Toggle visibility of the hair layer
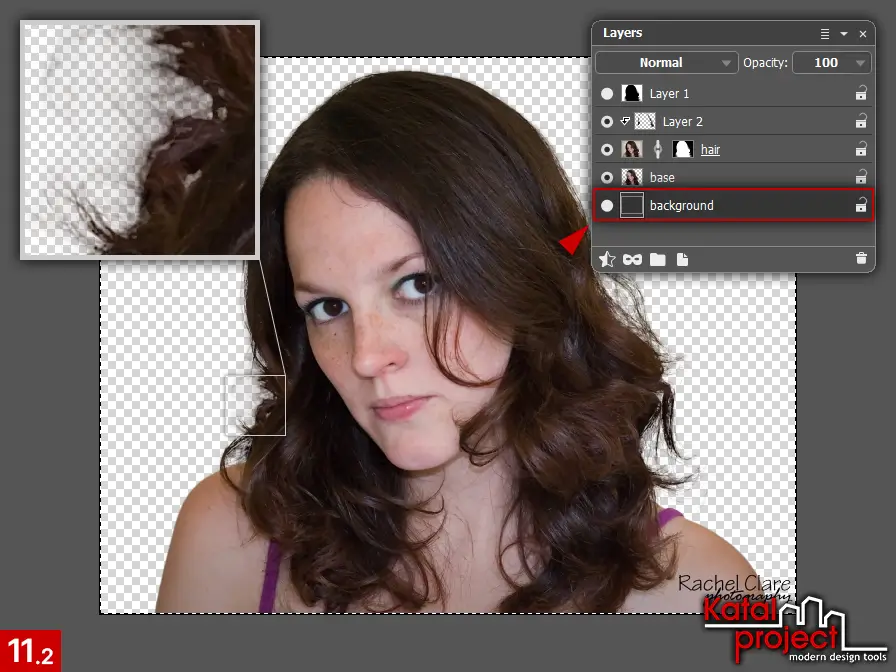896x672 pixels. click(x=607, y=149)
